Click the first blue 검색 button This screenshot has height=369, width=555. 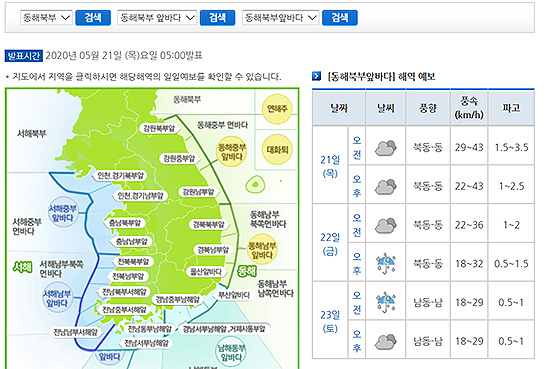click(93, 18)
